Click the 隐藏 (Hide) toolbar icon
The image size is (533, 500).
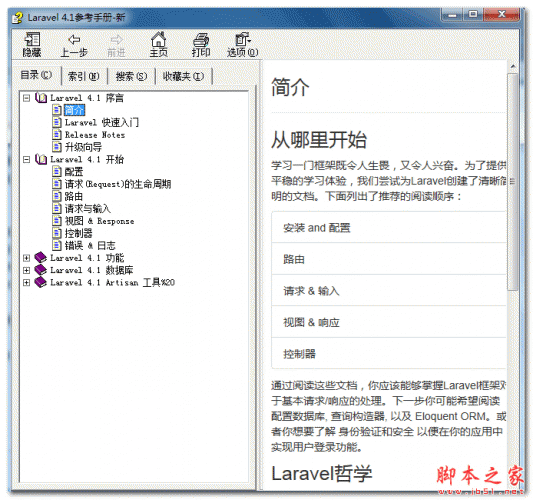tap(32, 39)
